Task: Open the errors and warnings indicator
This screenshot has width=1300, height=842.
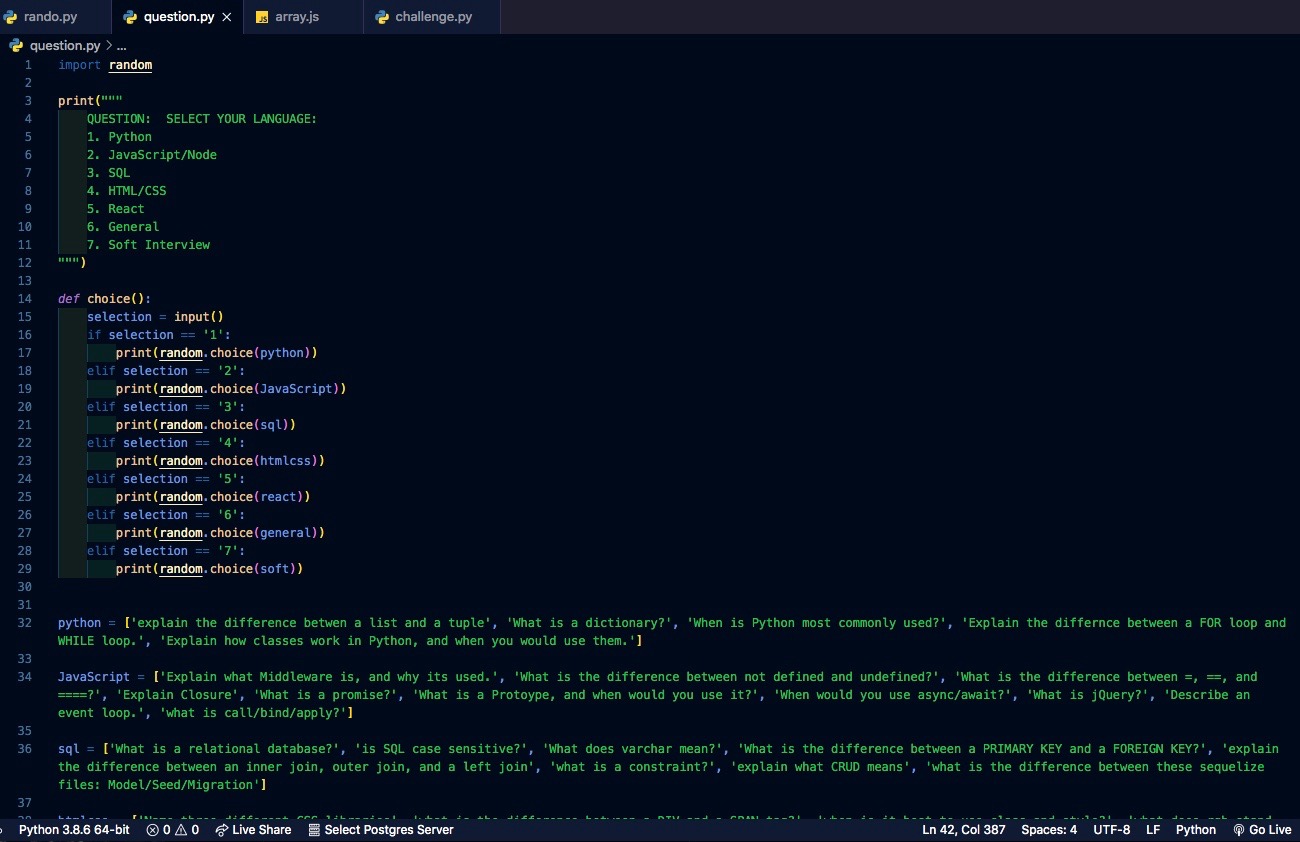Action: (x=172, y=830)
